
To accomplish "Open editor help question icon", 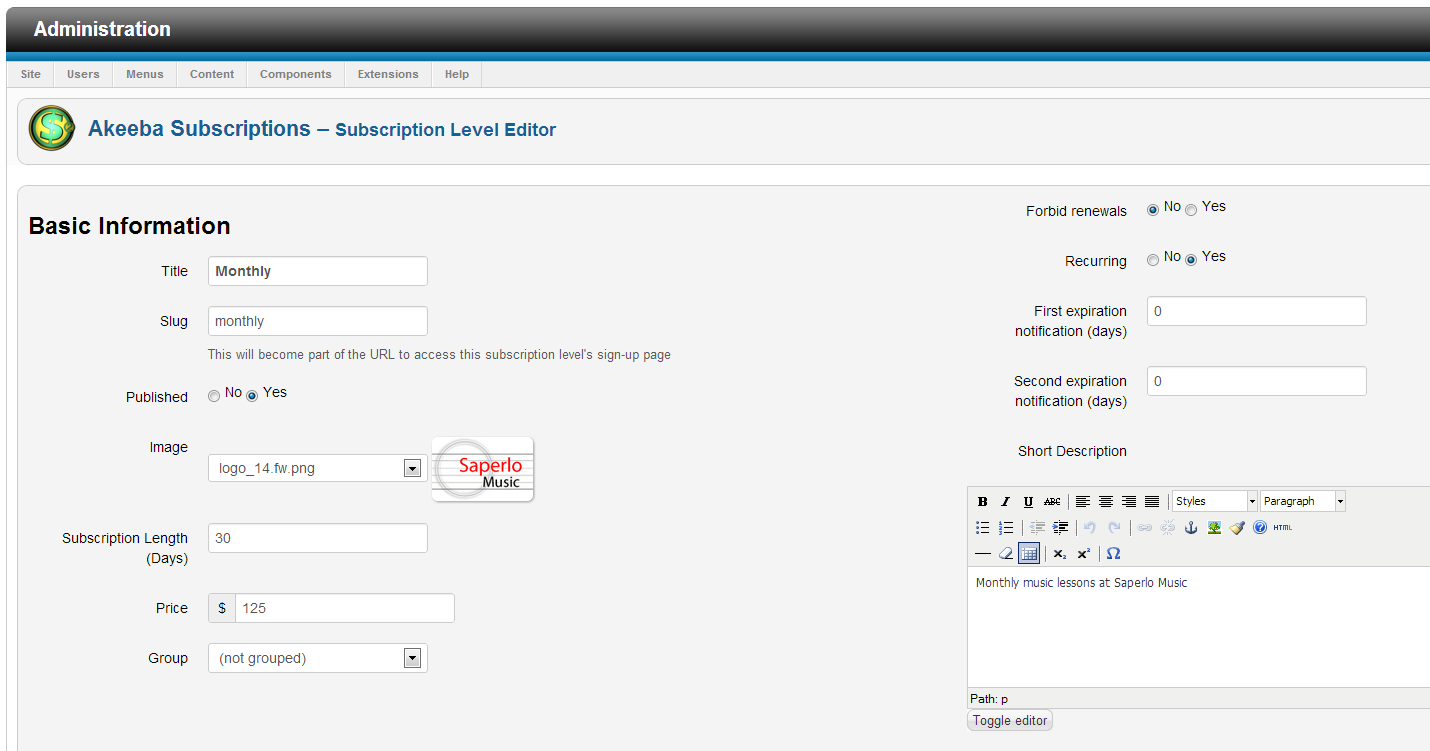I will (x=1260, y=527).
